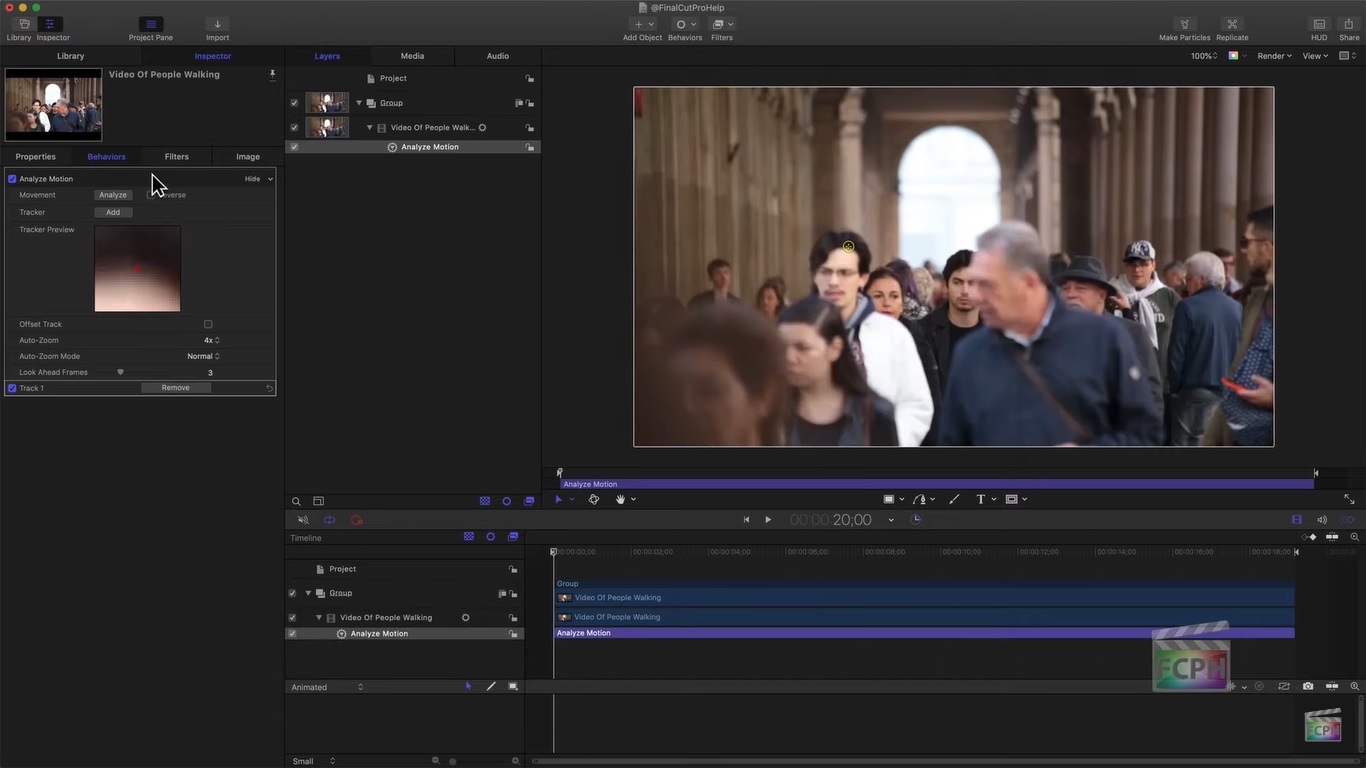Switch to the Library tab
This screenshot has height=768, width=1366.
[x=70, y=56]
